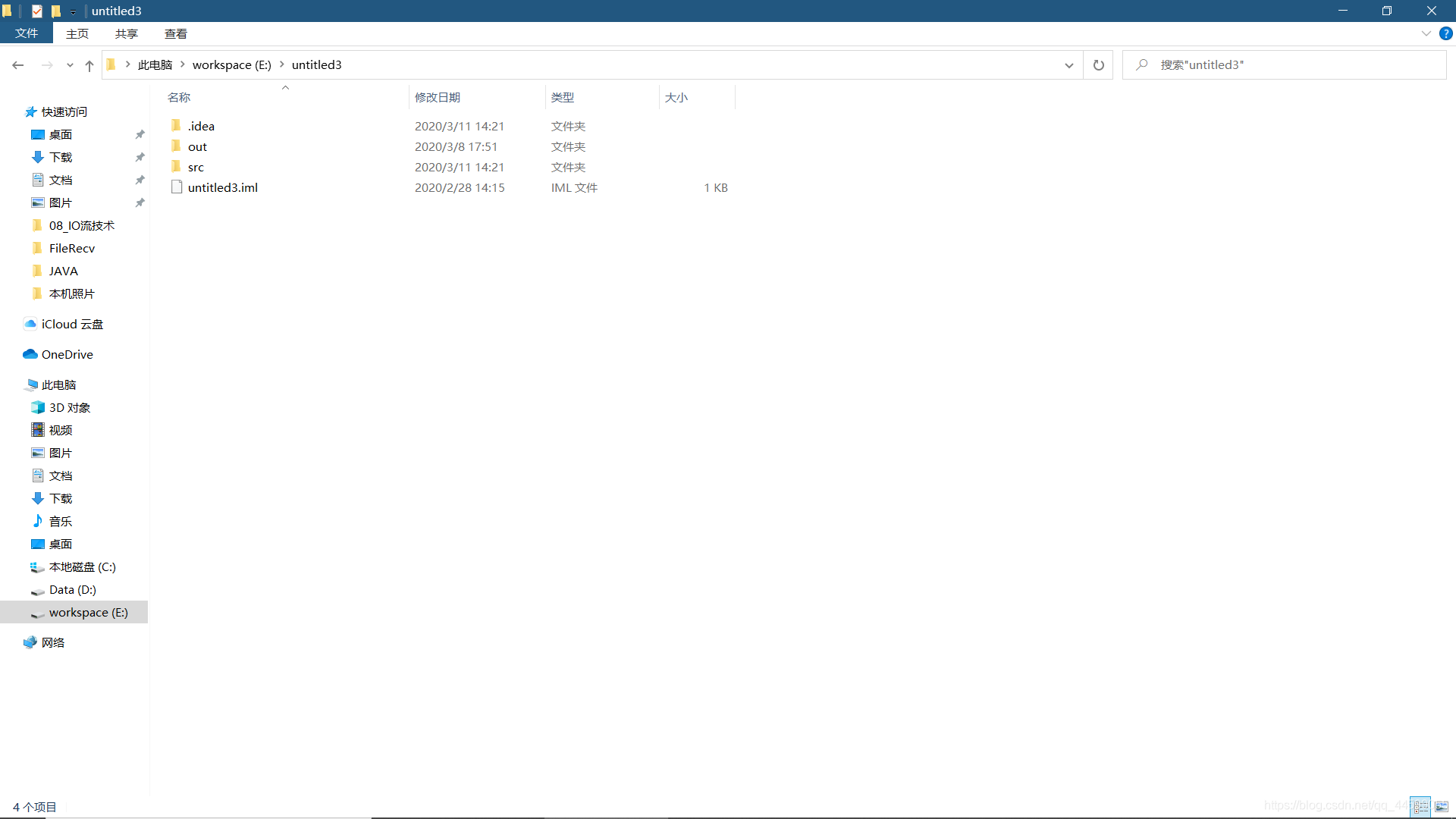Open the 主页 ribbon tab
Viewport: 1456px width, 819px height.
pyautogui.click(x=77, y=33)
